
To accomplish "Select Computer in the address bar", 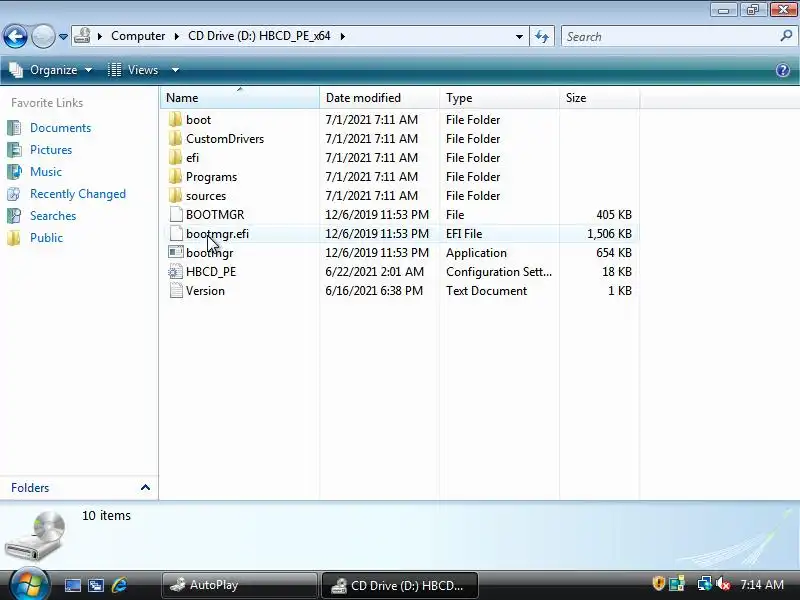I will [x=138, y=36].
